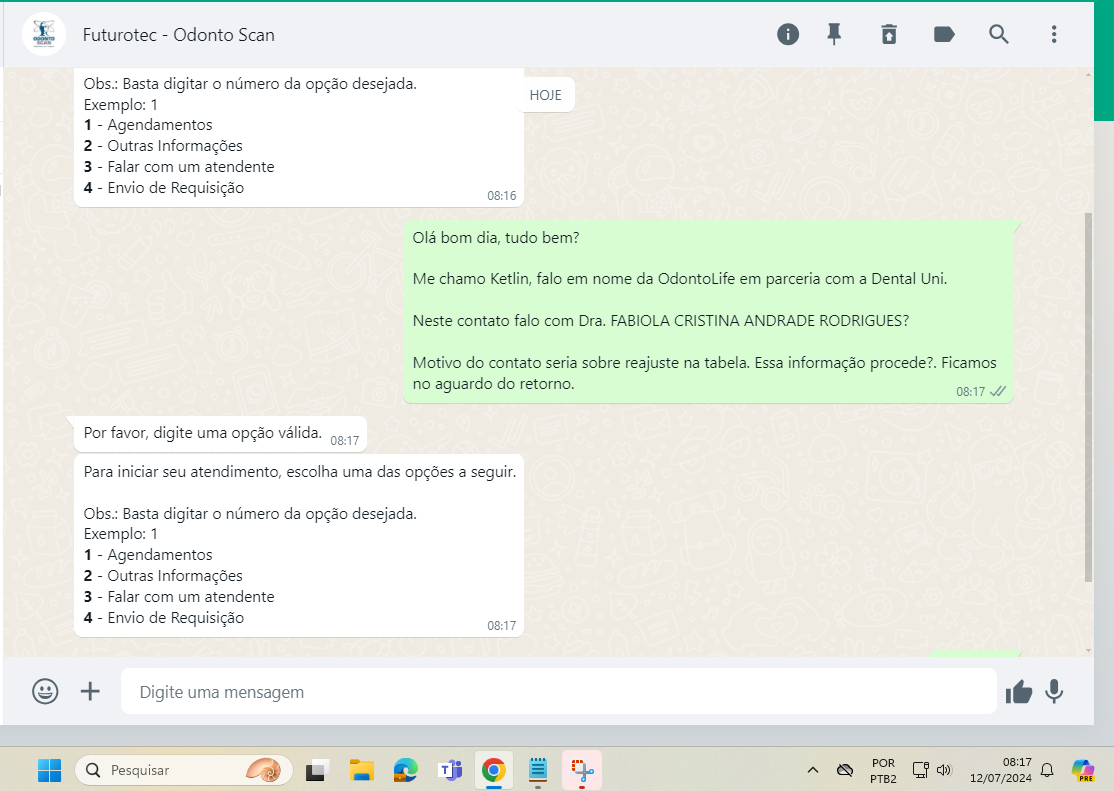The height and width of the screenshot is (791, 1114).
Task: Send a thumbs-up with the like icon
Action: click(1018, 692)
